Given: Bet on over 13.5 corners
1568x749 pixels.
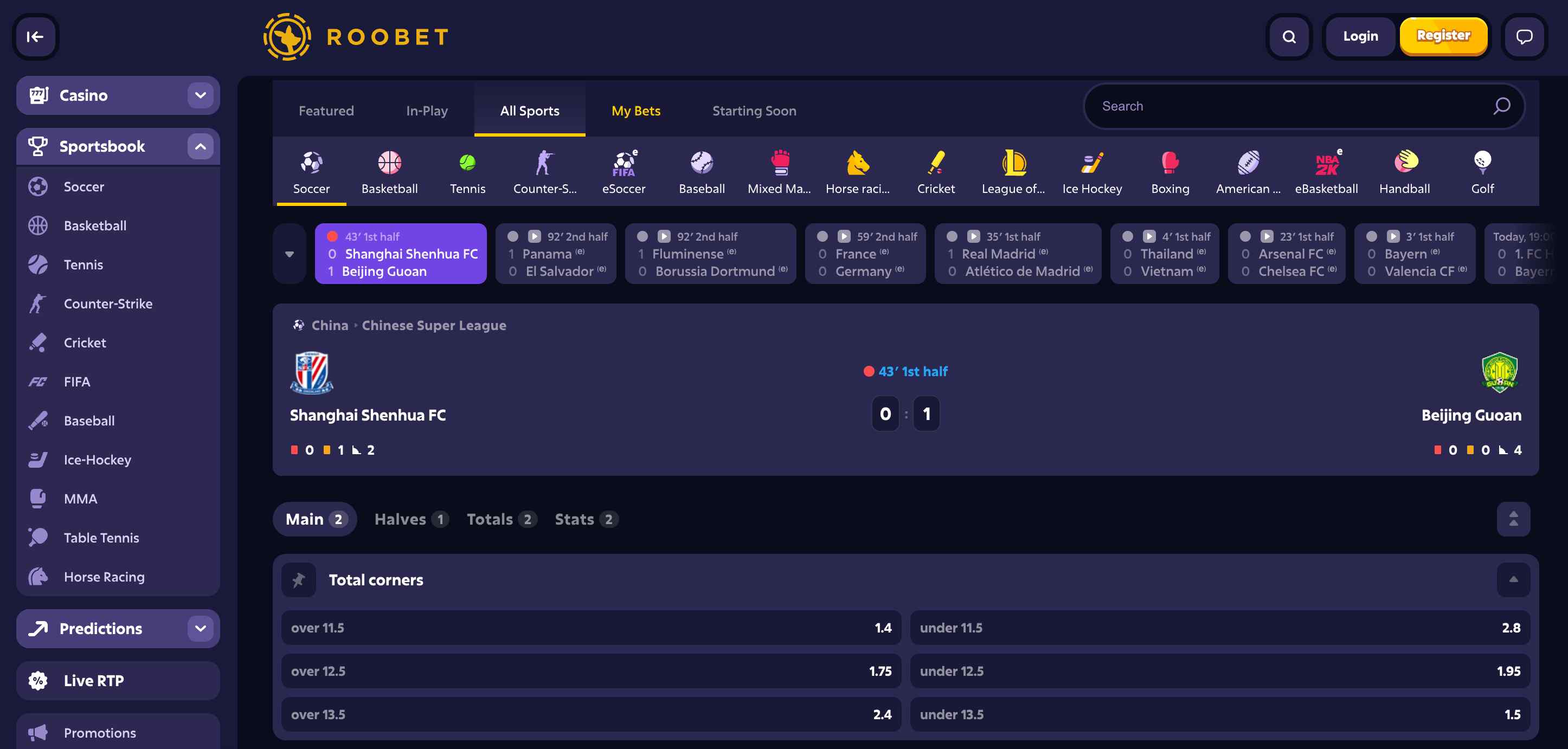Looking at the screenshot, I should coord(590,714).
